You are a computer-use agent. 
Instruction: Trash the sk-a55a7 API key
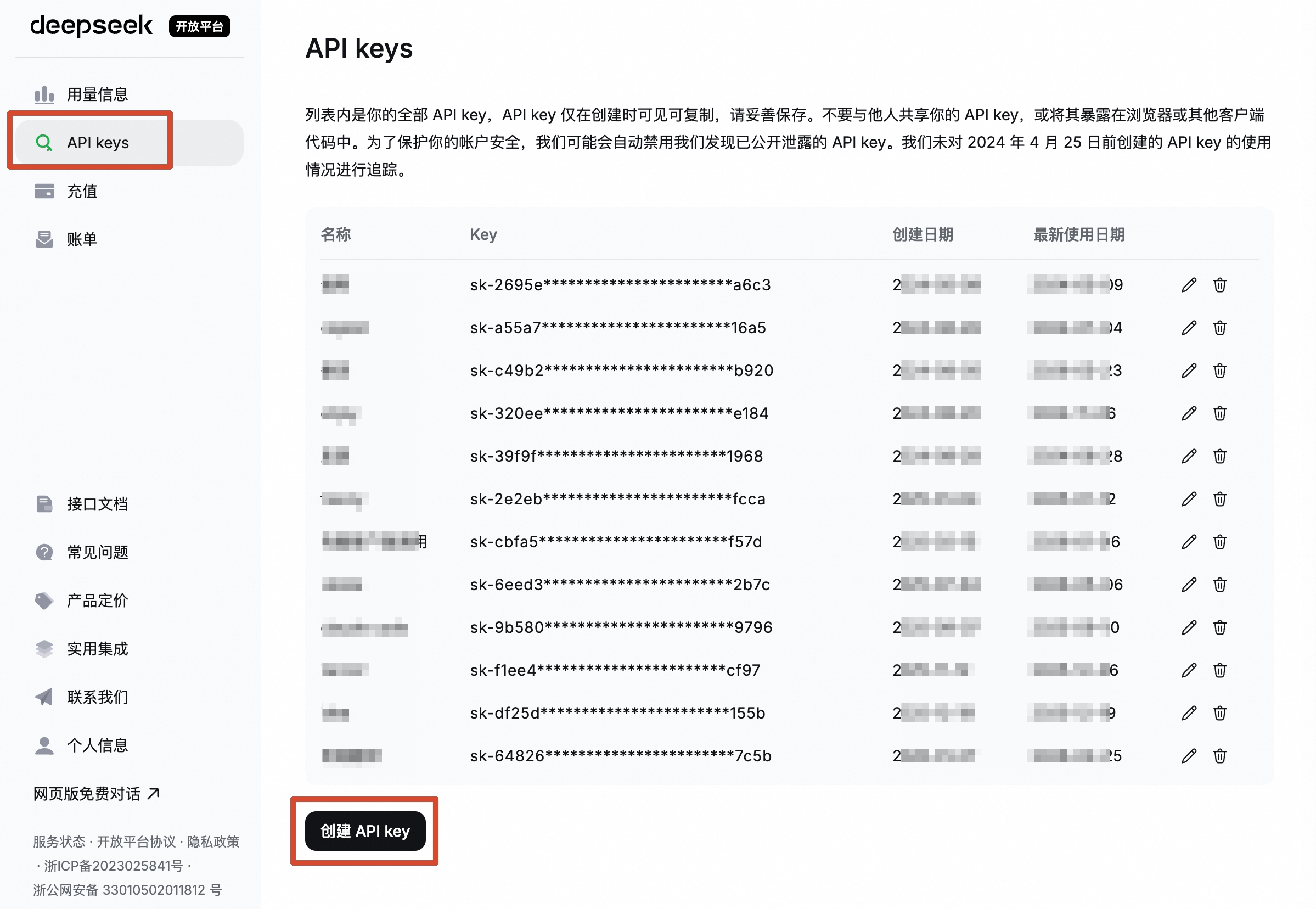pos(1219,328)
